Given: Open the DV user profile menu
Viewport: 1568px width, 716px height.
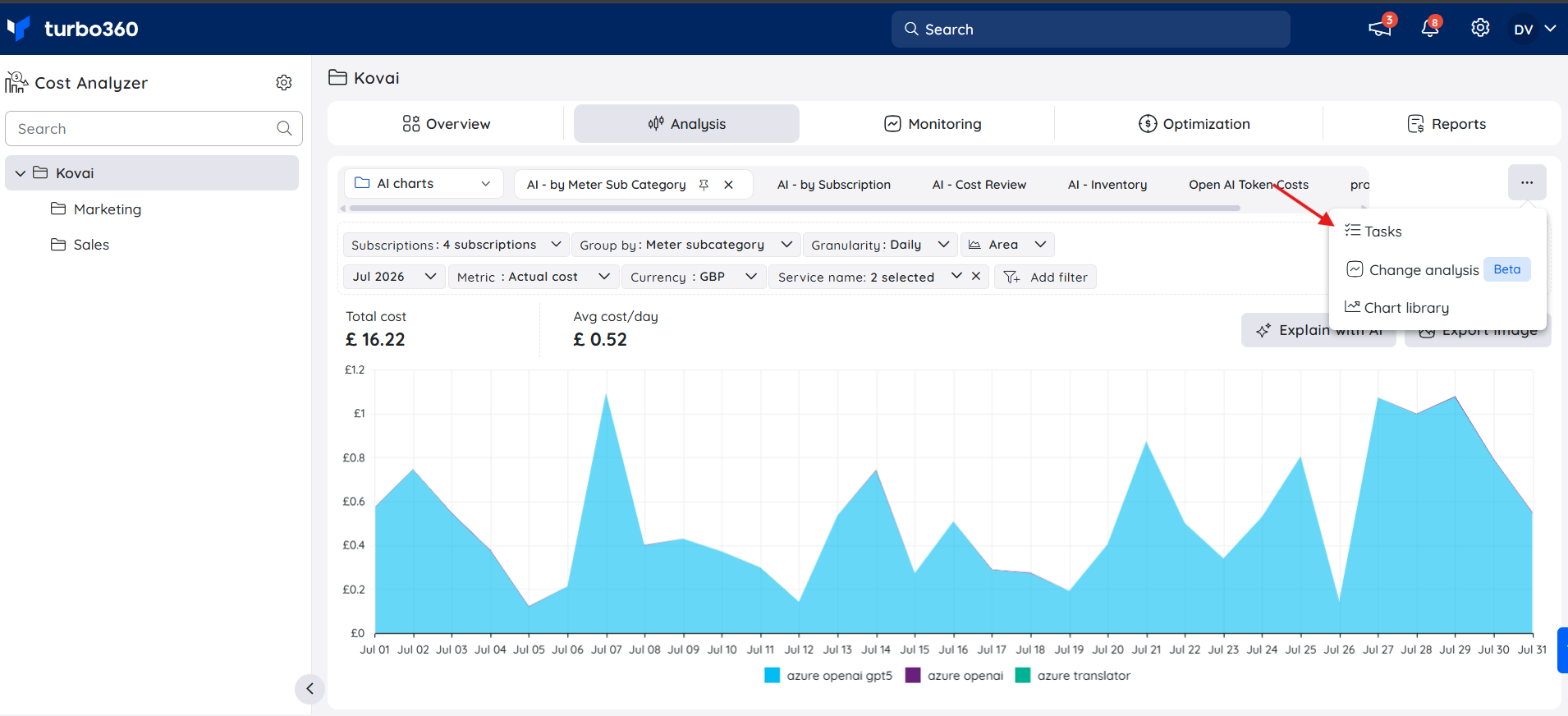Looking at the screenshot, I should (1534, 29).
